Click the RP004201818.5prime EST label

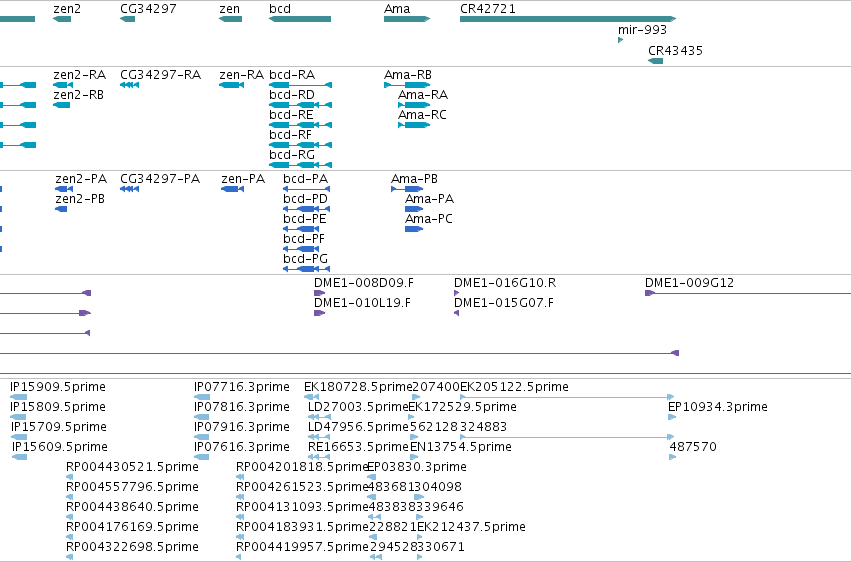[302, 467]
